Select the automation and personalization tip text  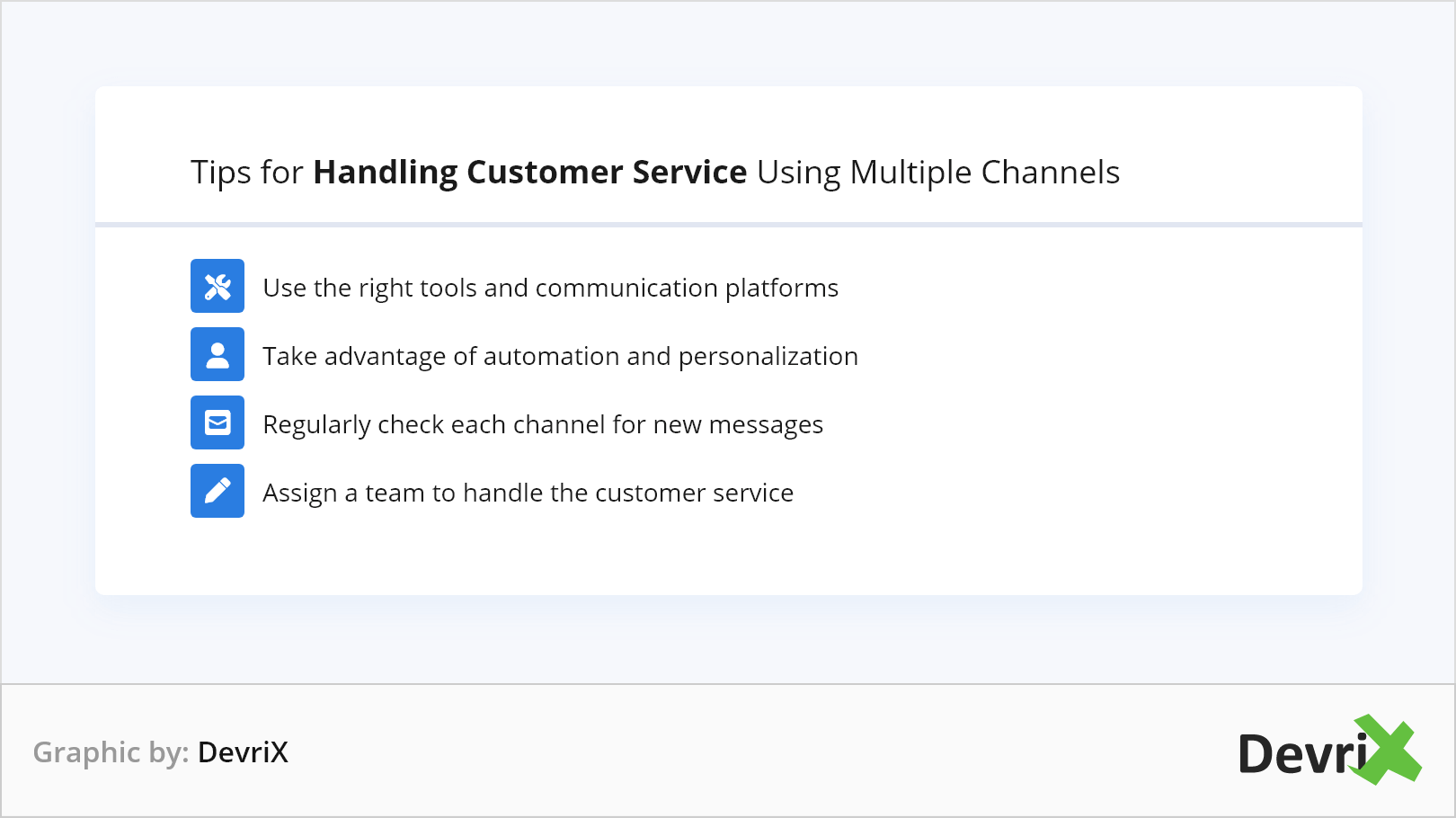(560, 356)
